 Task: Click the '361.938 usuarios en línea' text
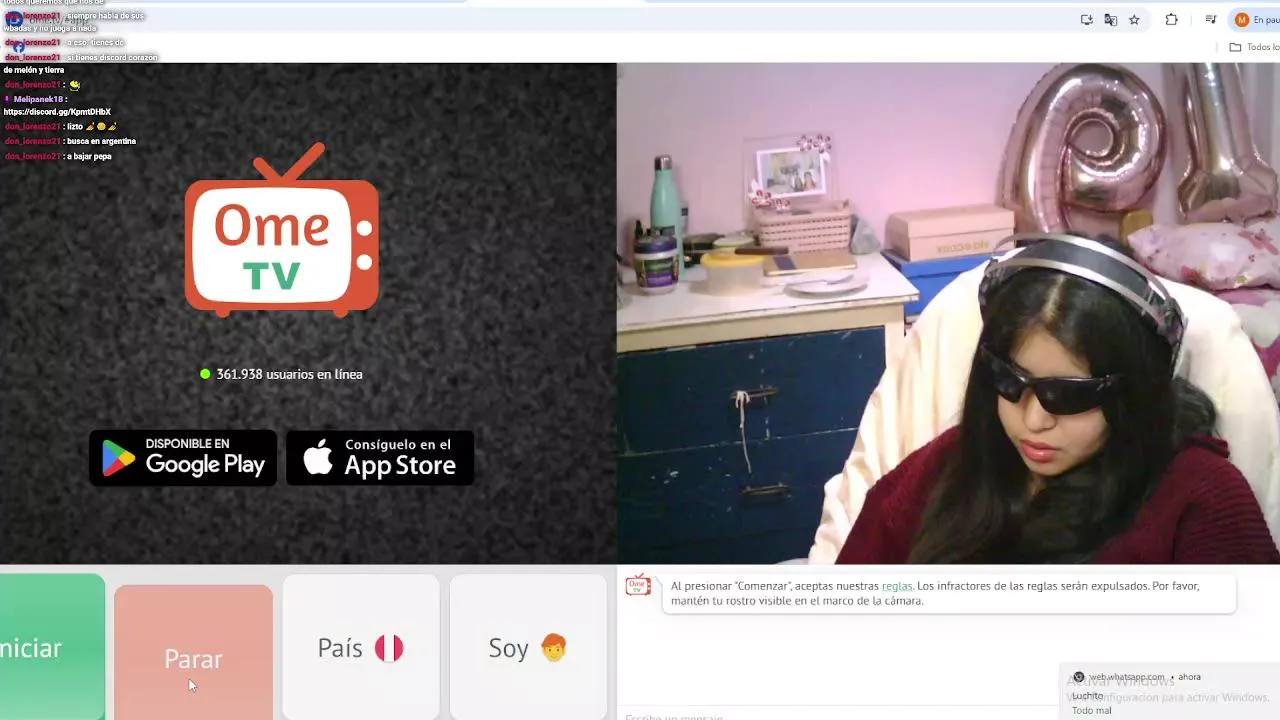click(x=289, y=374)
